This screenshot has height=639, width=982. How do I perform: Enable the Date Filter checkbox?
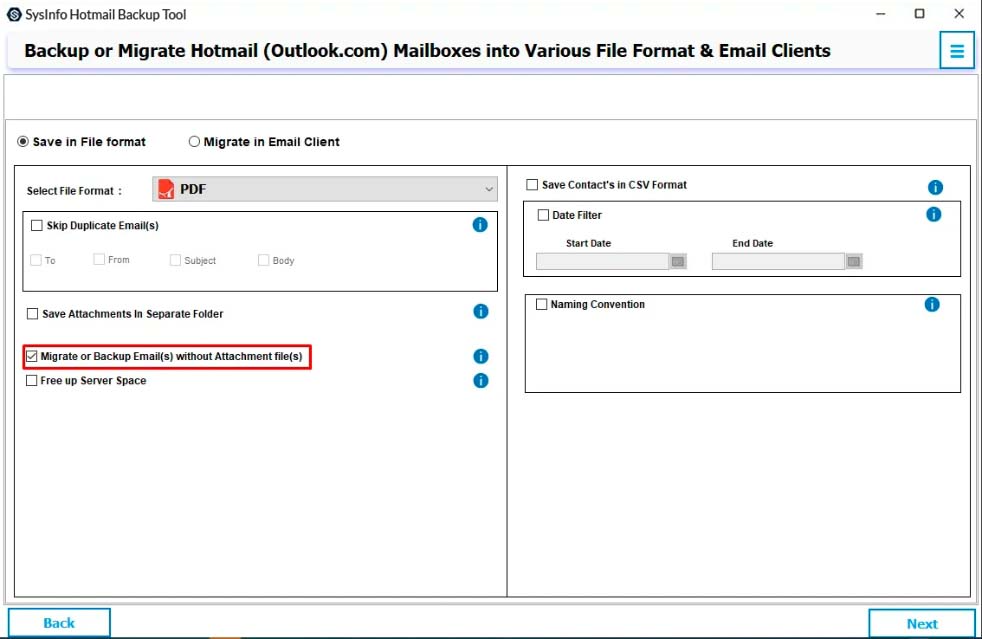543,215
